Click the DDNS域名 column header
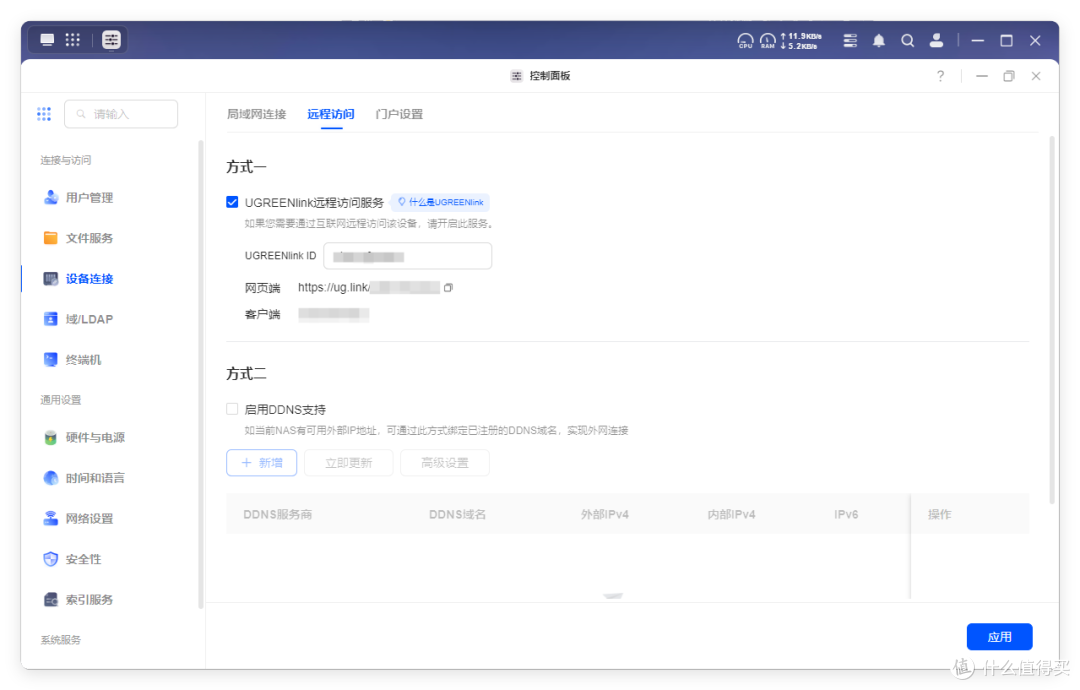 (x=457, y=514)
